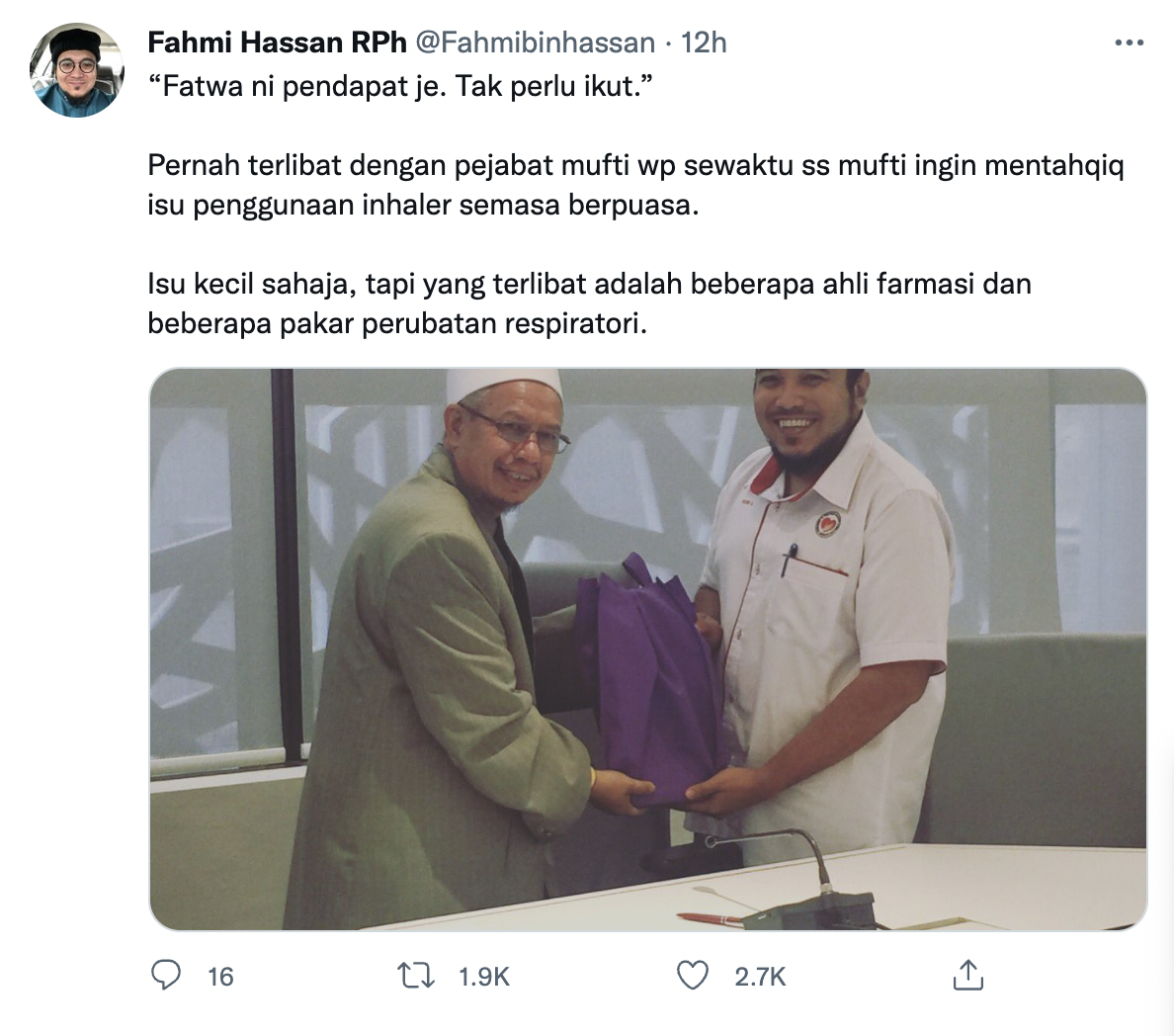1174x1036 pixels.
Task: Click the 12h tweet timestamp
Action: pos(704,43)
